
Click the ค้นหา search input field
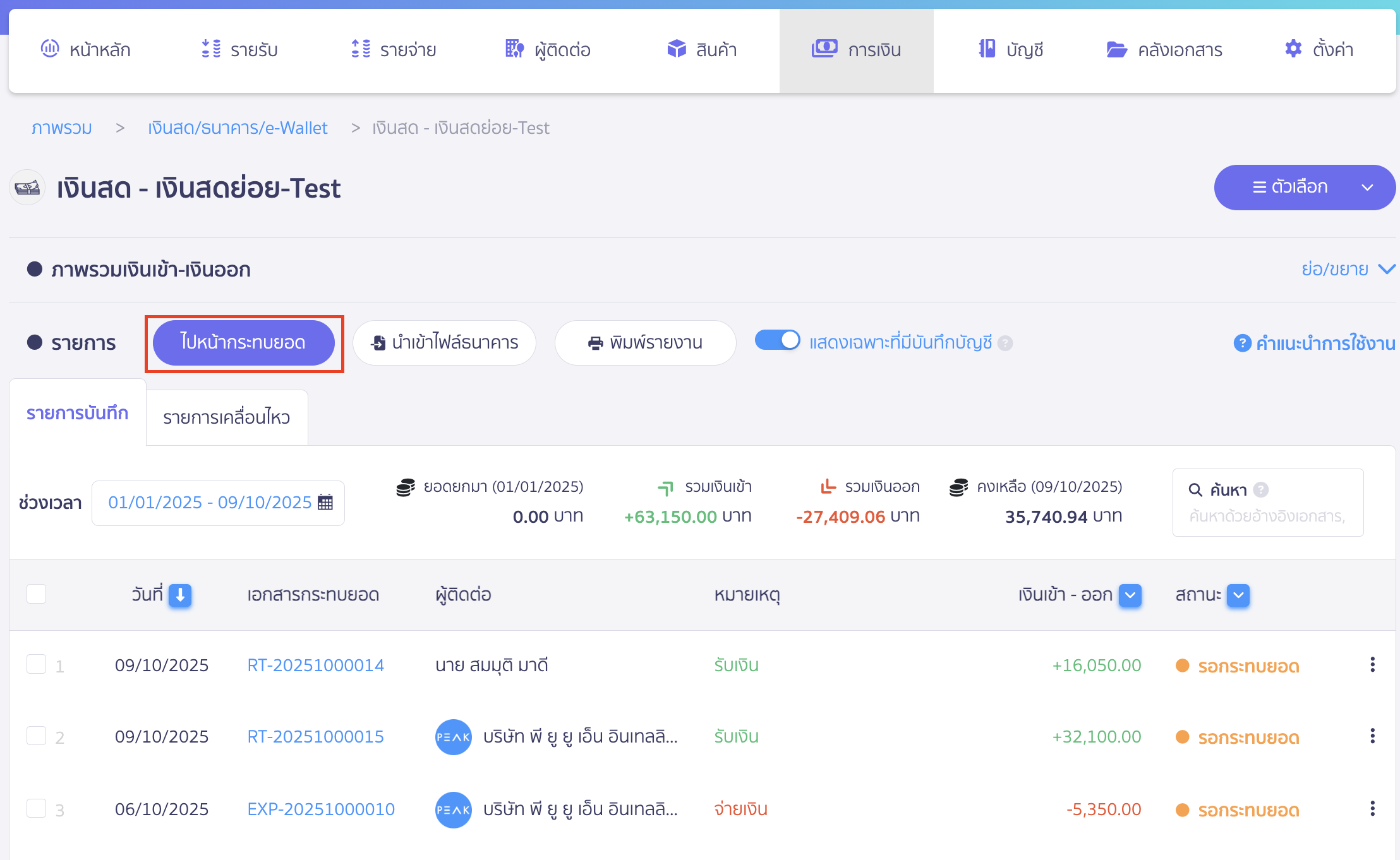point(1267,517)
